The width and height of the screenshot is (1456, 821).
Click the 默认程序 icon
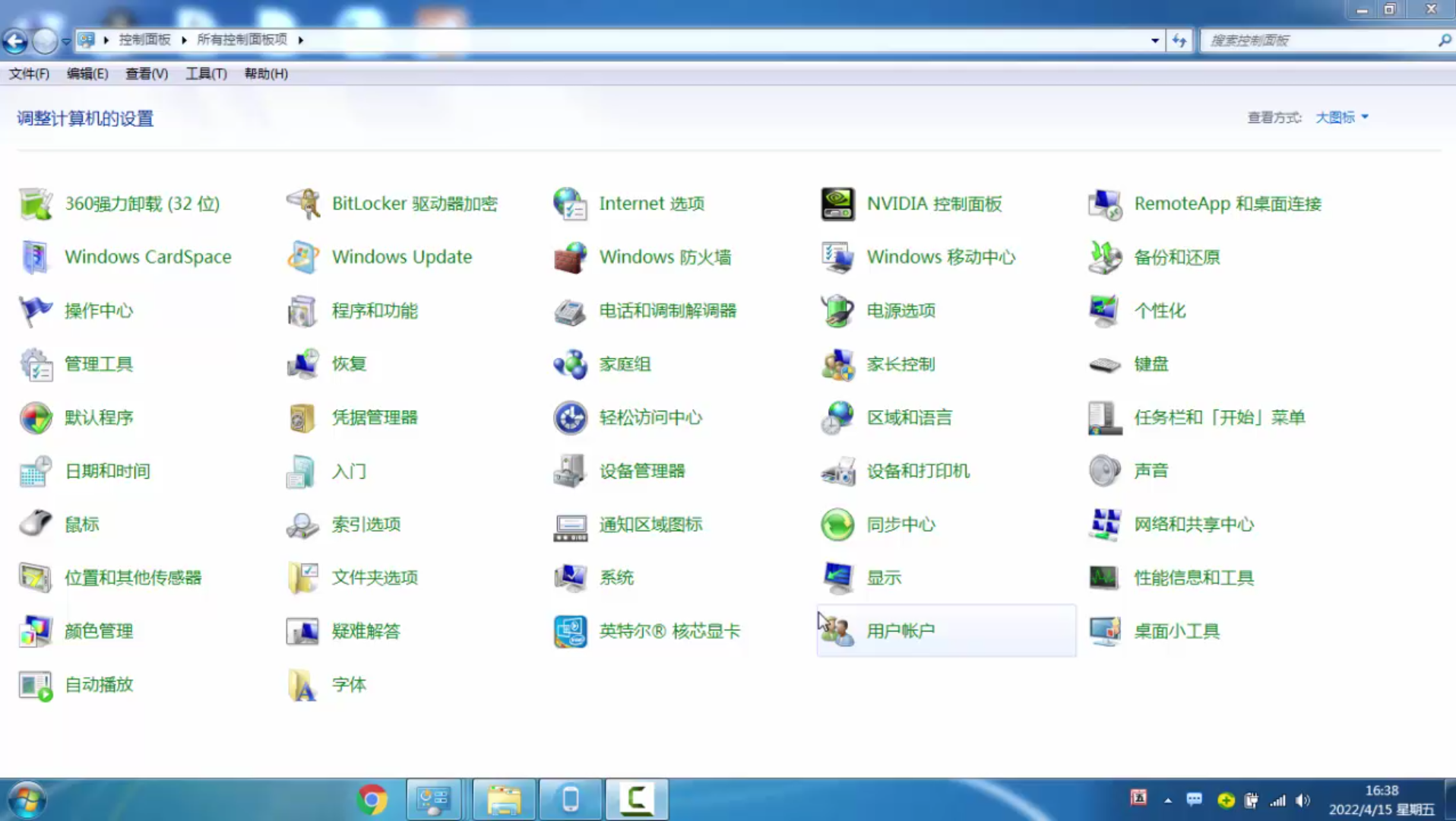36,417
